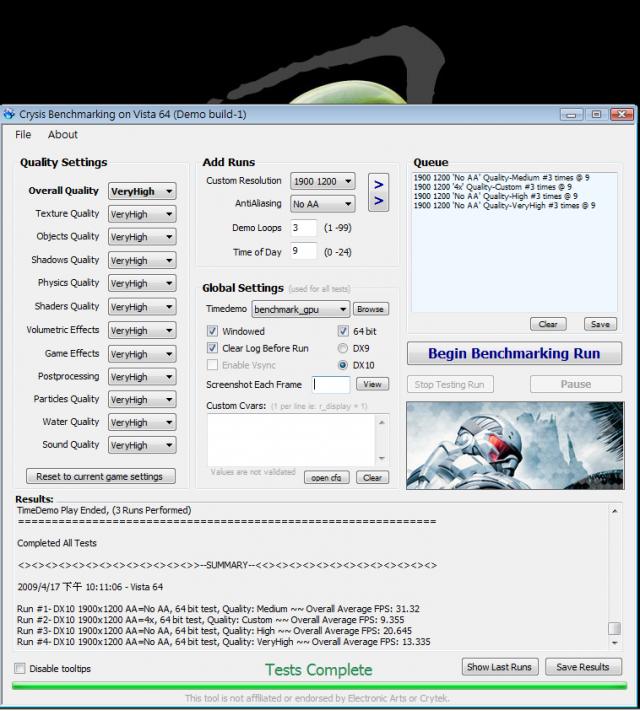The width and height of the screenshot is (640, 711).
Task: Select queue entry '4x' Quality-Custom
Action: (x=493, y=187)
